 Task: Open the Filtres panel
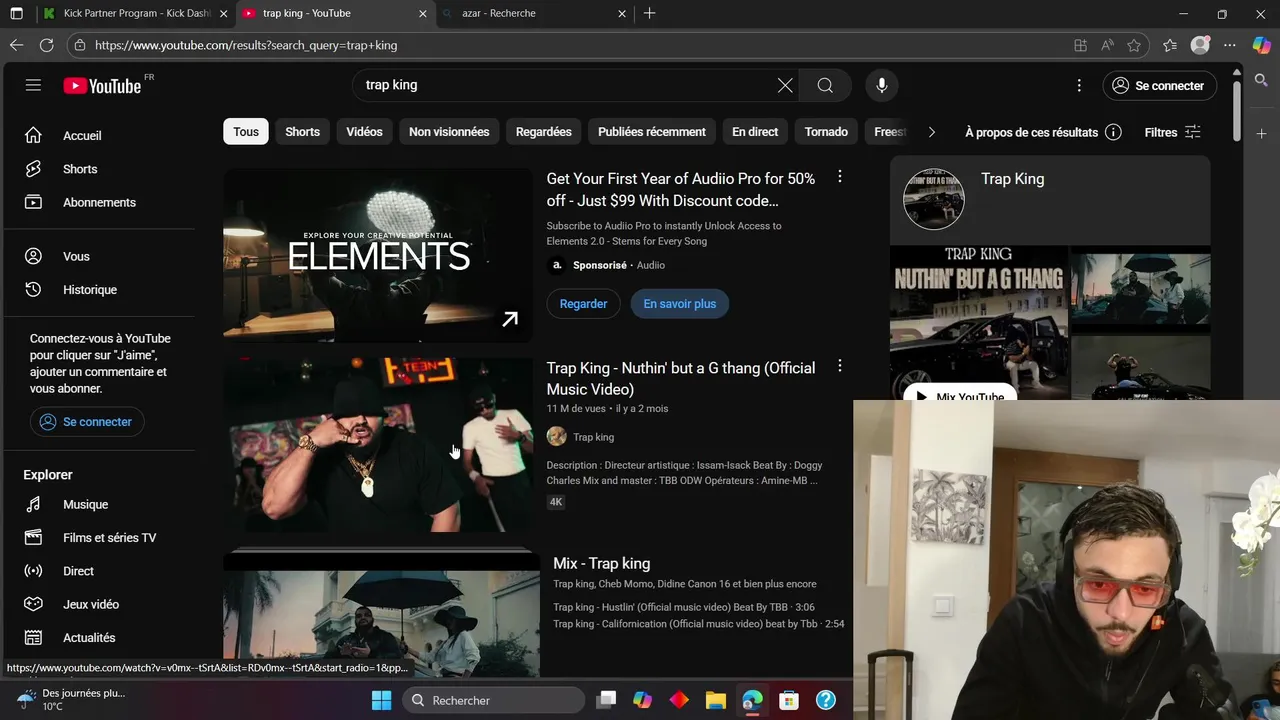pos(1173,132)
